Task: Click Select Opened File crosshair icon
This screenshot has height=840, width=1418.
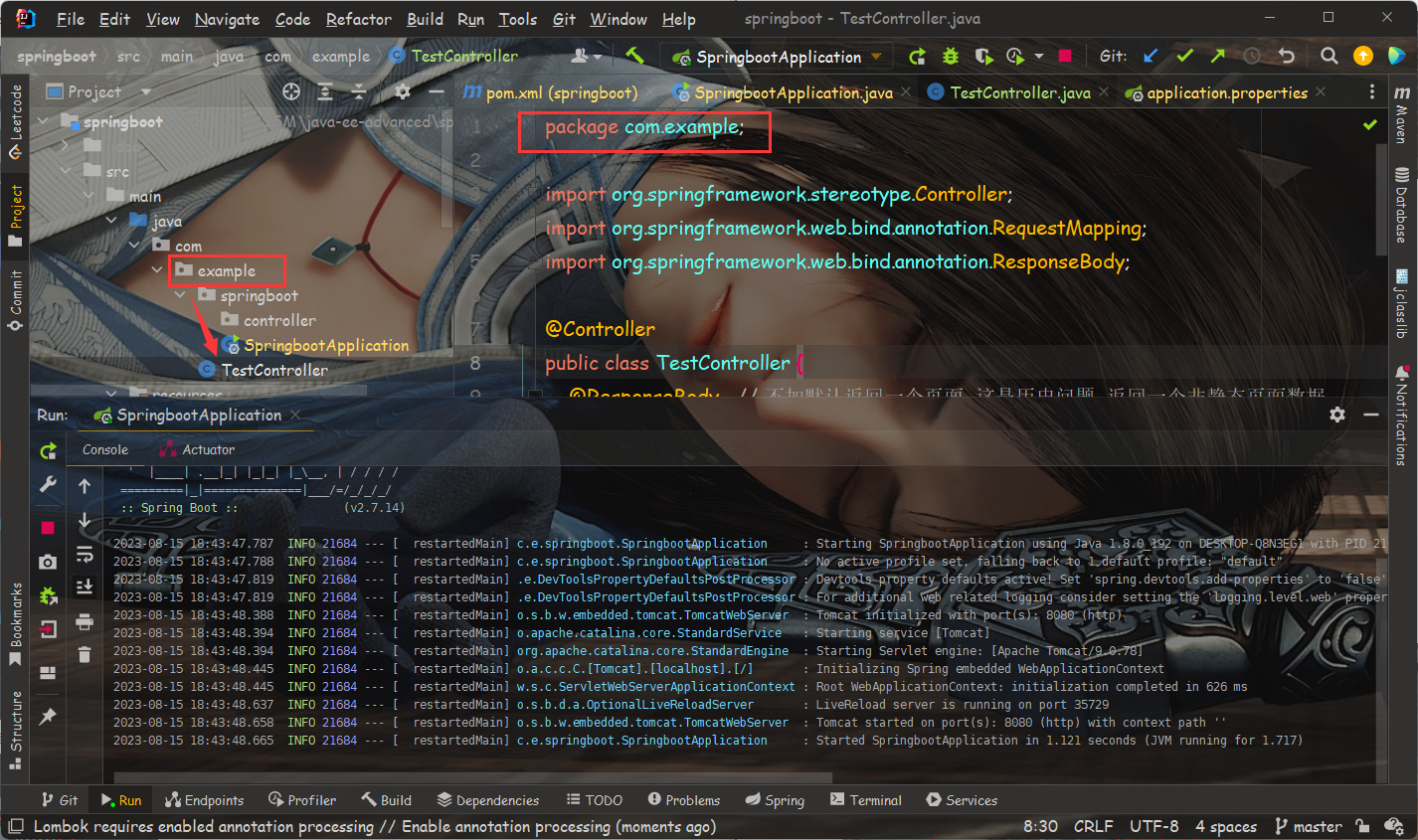Action: (x=291, y=91)
